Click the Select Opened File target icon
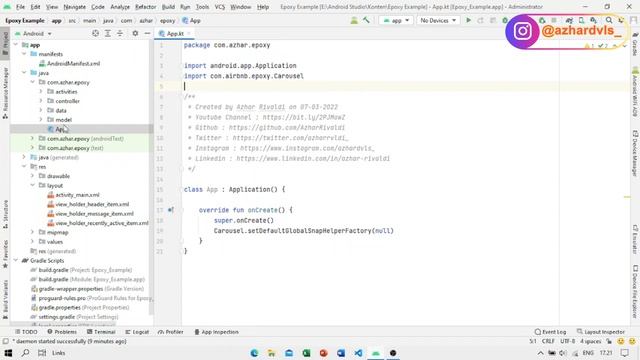This screenshot has height=360, width=640. tap(95, 33)
